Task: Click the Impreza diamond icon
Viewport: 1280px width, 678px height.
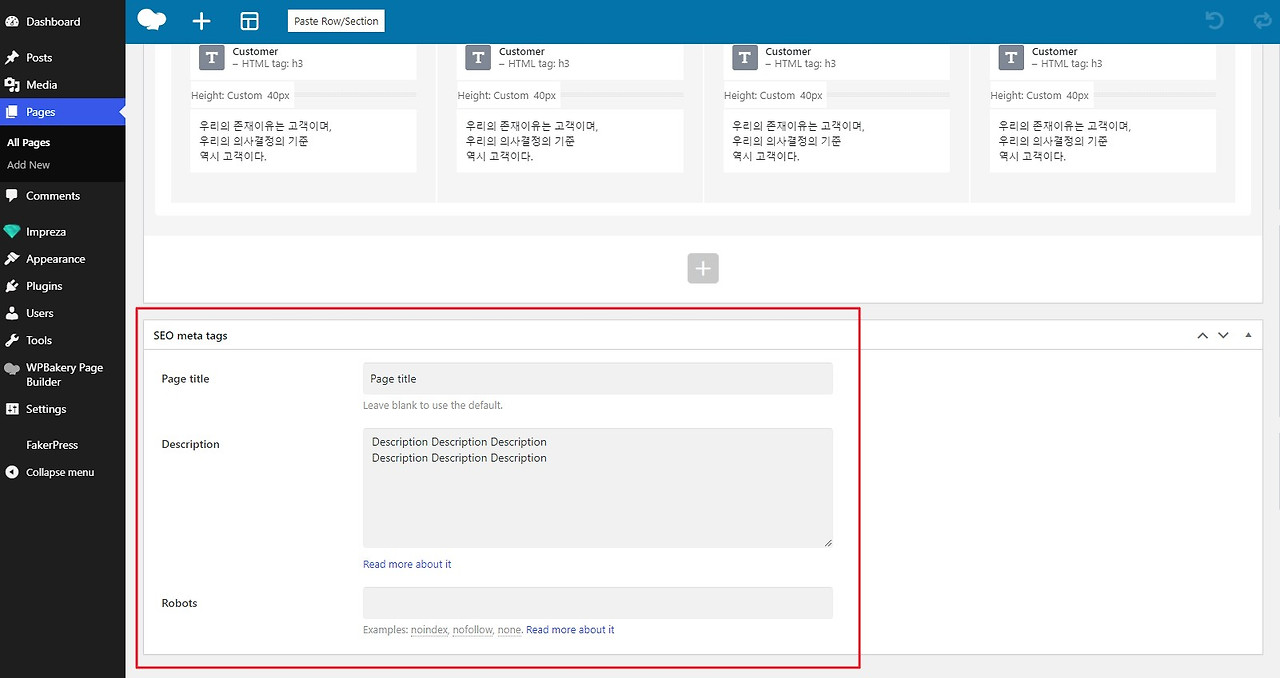Action: (x=12, y=232)
